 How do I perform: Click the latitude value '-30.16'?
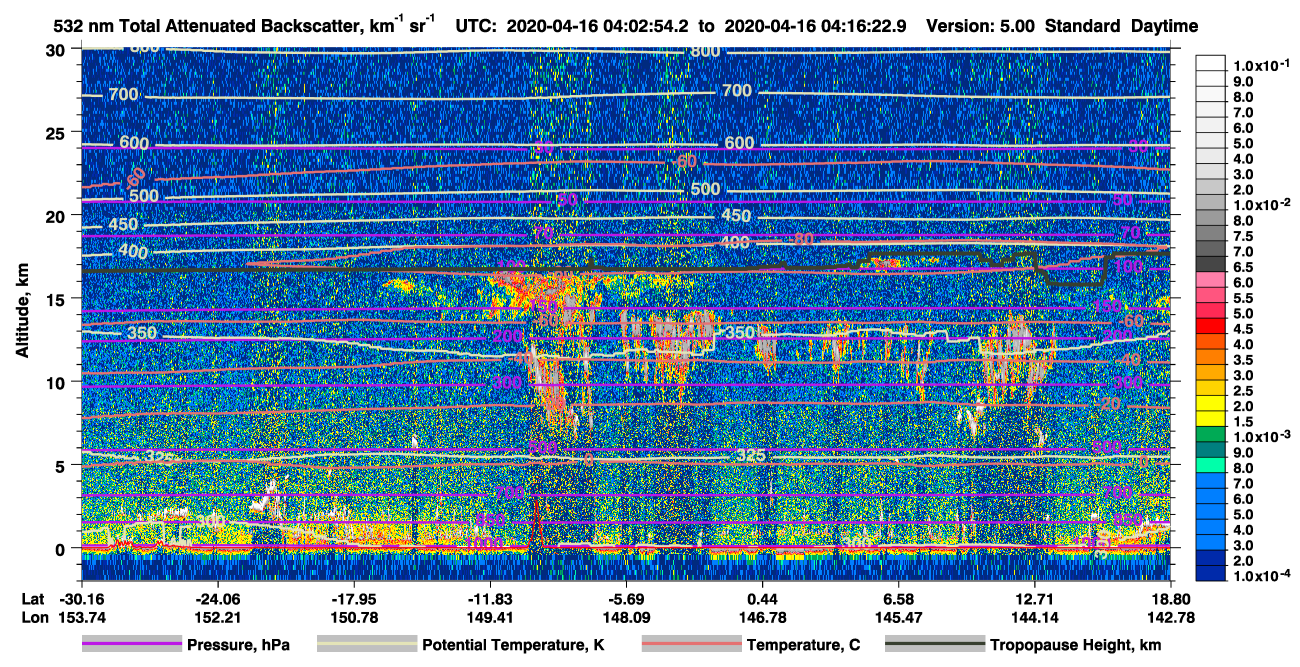pos(81,598)
